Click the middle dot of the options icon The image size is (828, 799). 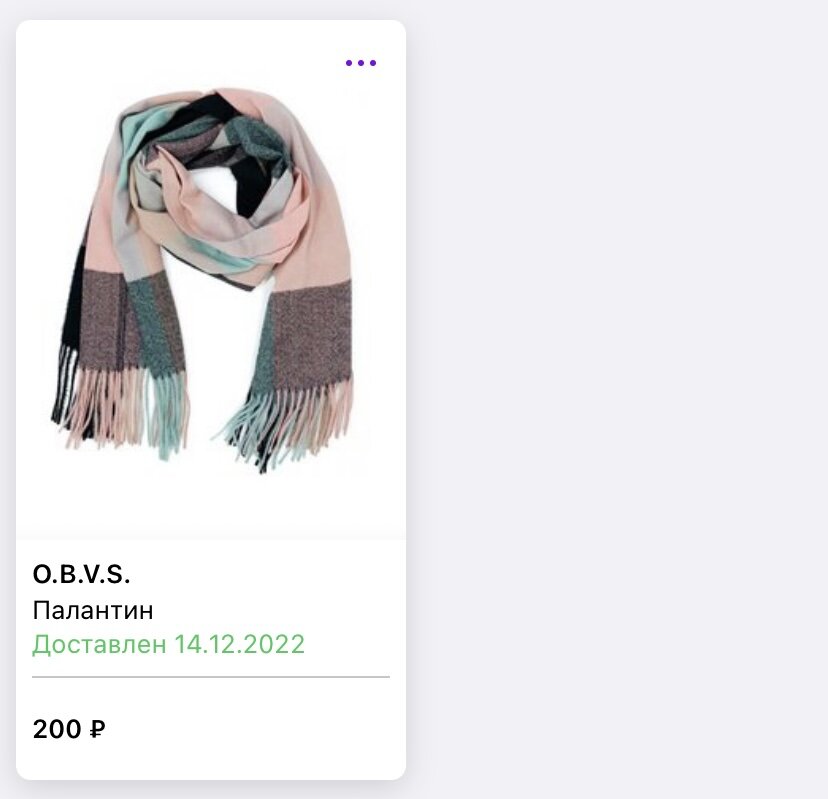361,63
